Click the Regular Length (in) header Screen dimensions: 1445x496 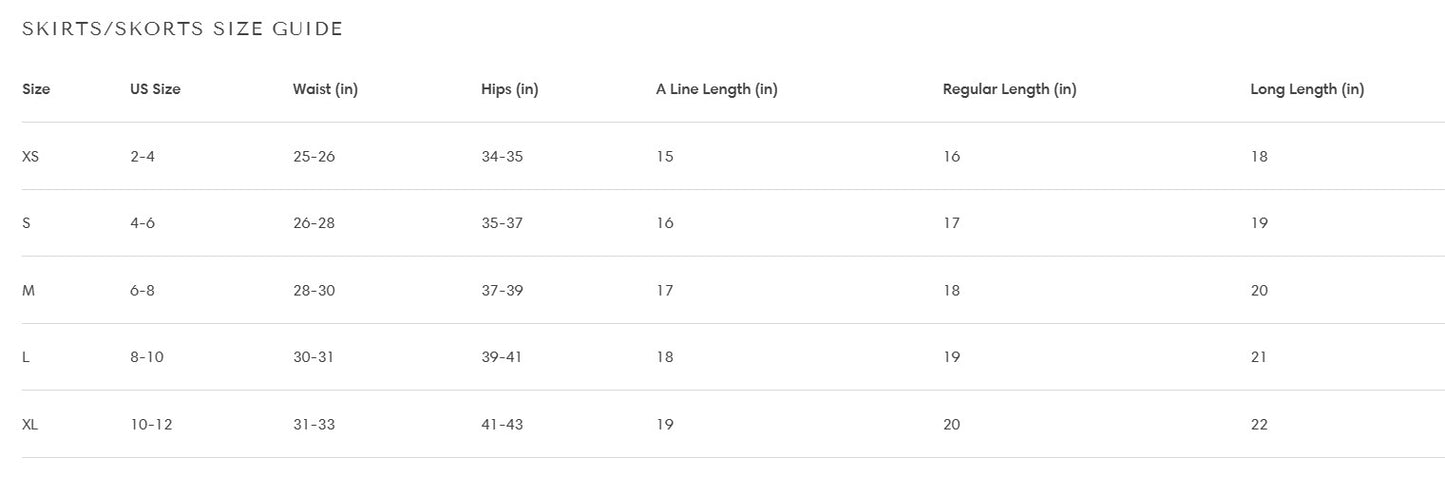click(x=1009, y=89)
